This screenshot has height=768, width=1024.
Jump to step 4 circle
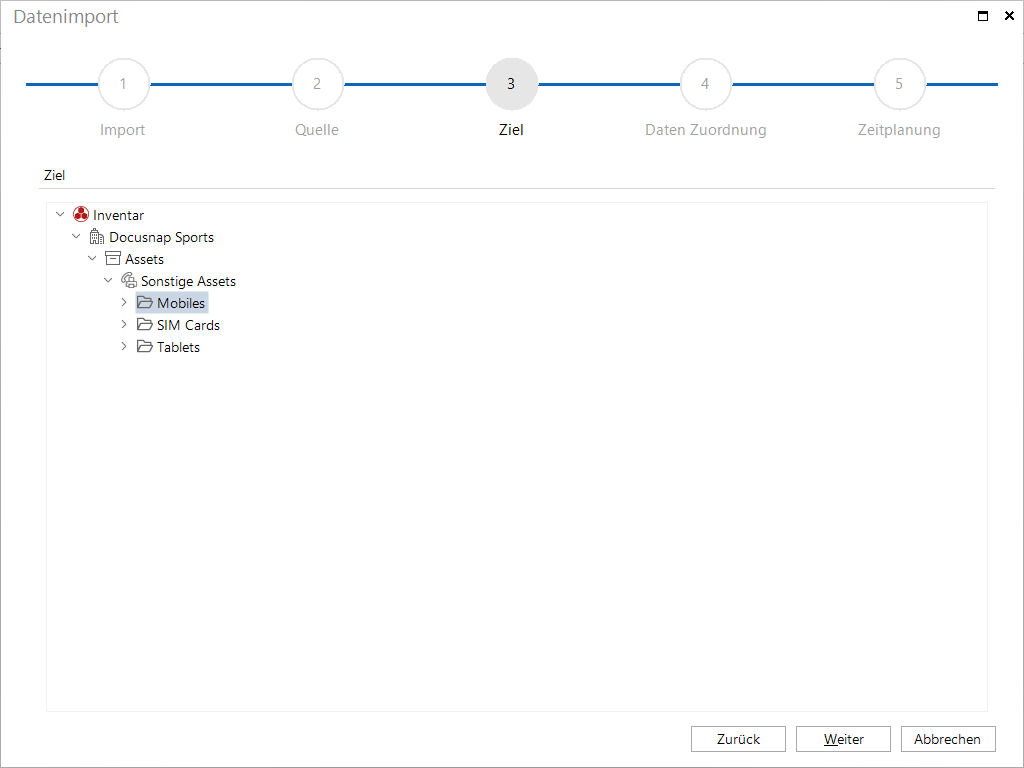pos(705,84)
